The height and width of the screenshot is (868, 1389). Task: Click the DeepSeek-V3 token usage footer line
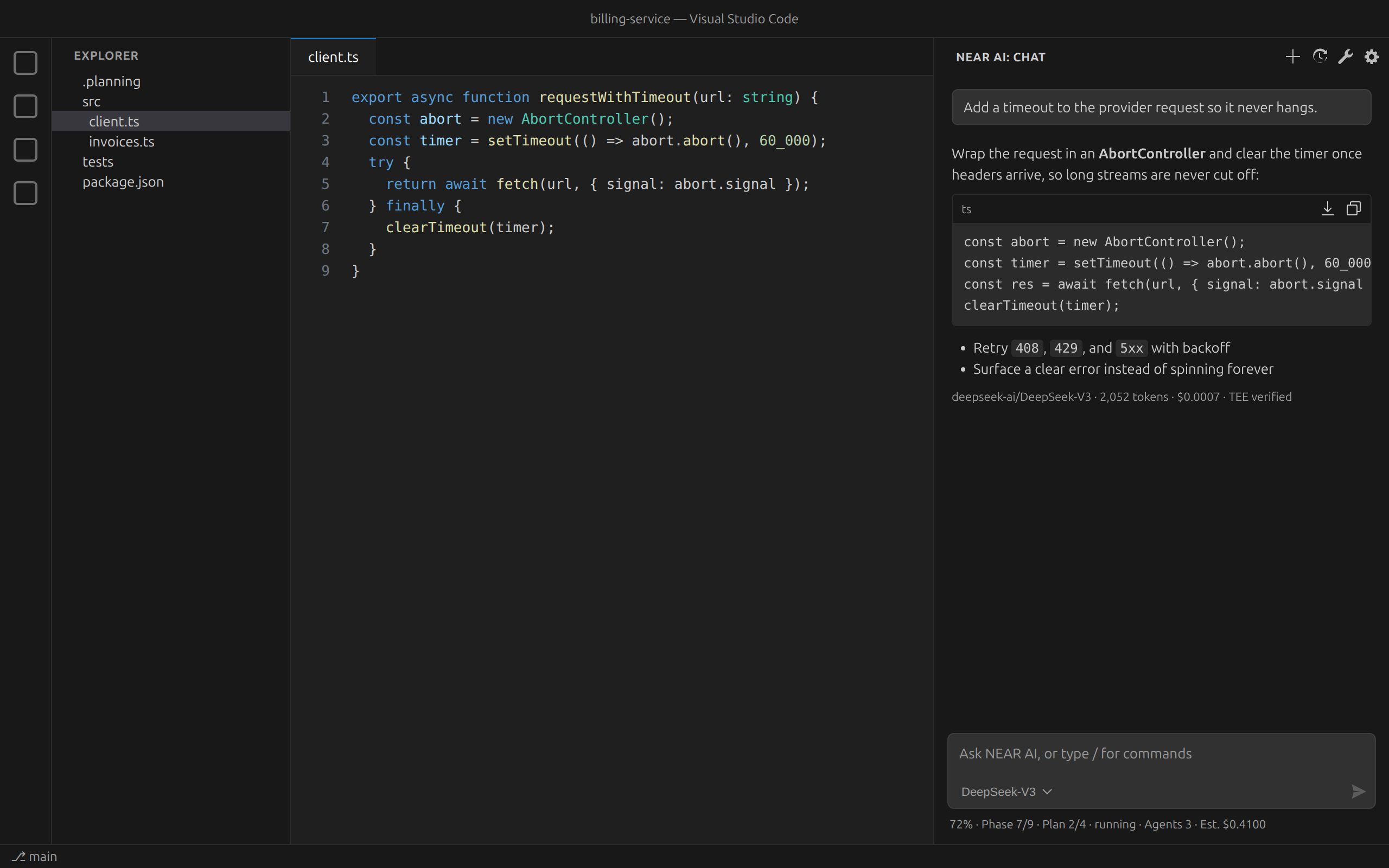point(1122,397)
